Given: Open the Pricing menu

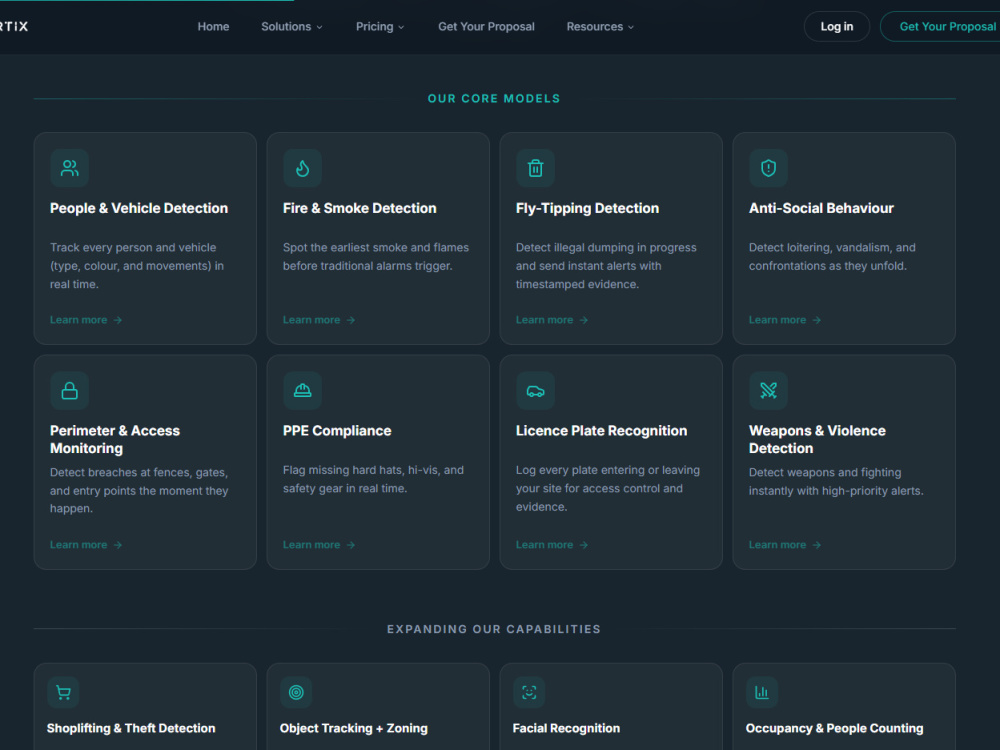Looking at the screenshot, I should coord(380,27).
